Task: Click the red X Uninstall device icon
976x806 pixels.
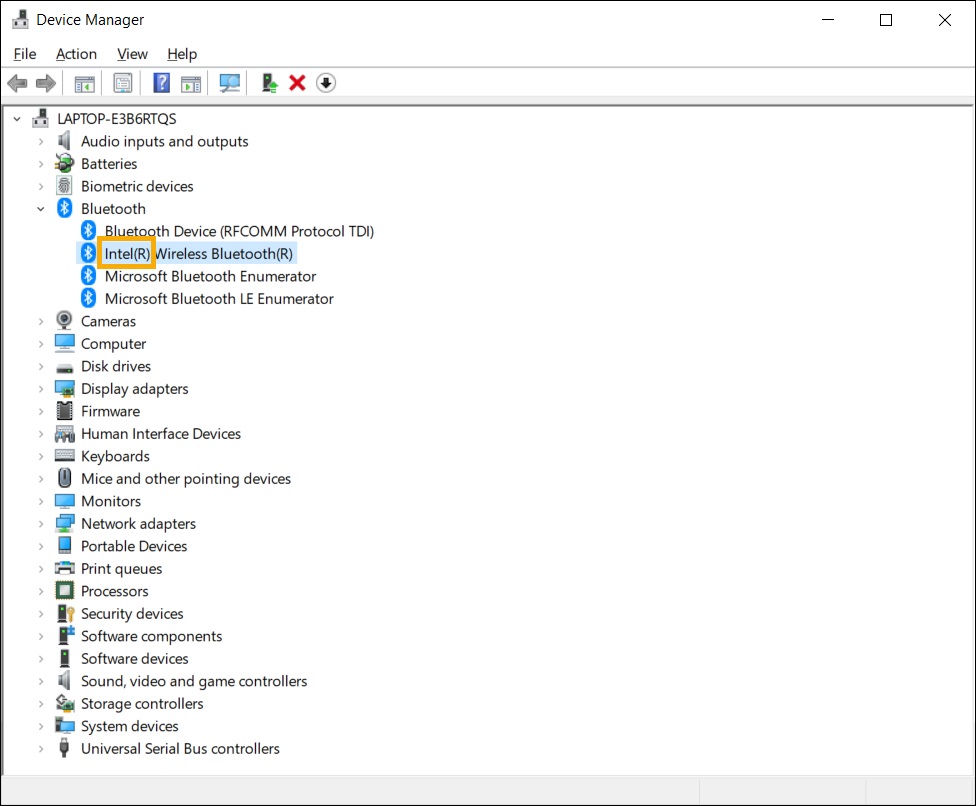Action: click(x=298, y=83)
